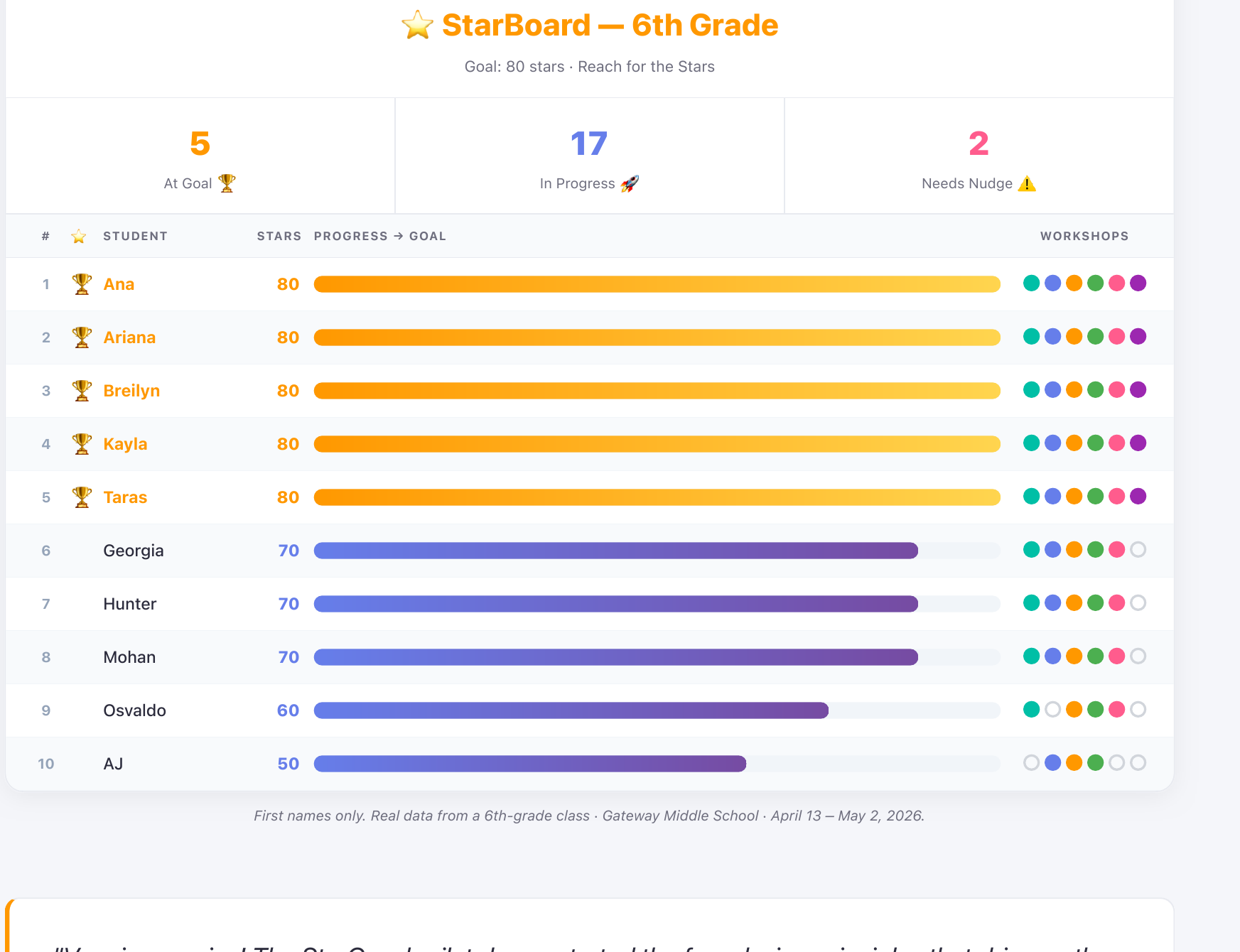Click AJ's empty fifth workshop dot
Viewport: 1240px width, 952px height.
point(1117,762)
